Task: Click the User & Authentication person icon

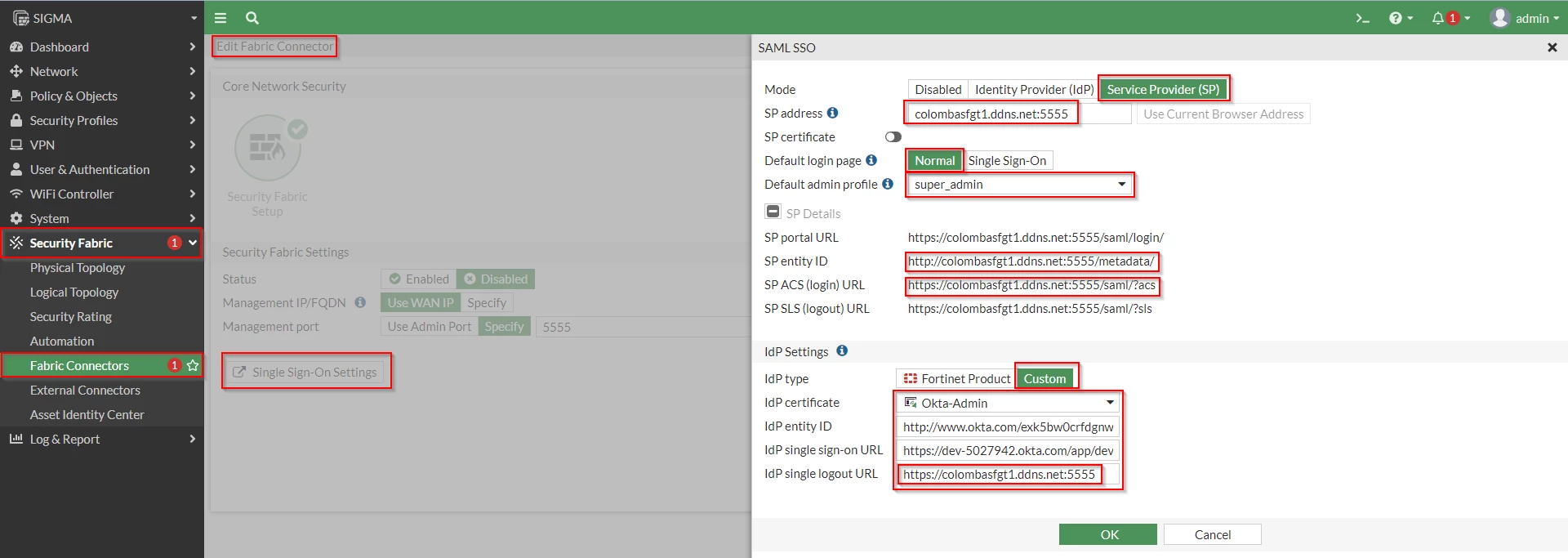Action: [x=16, y=170]
